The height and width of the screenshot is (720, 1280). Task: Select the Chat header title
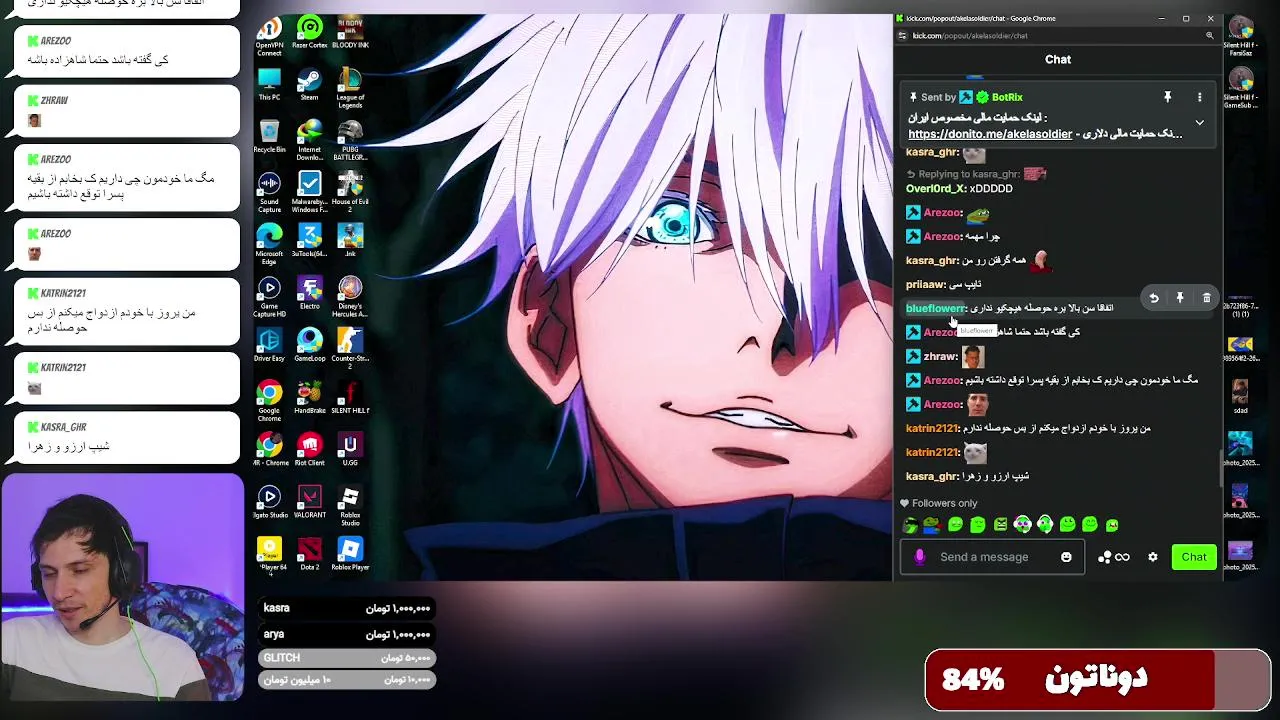[x=1058, y=59]
